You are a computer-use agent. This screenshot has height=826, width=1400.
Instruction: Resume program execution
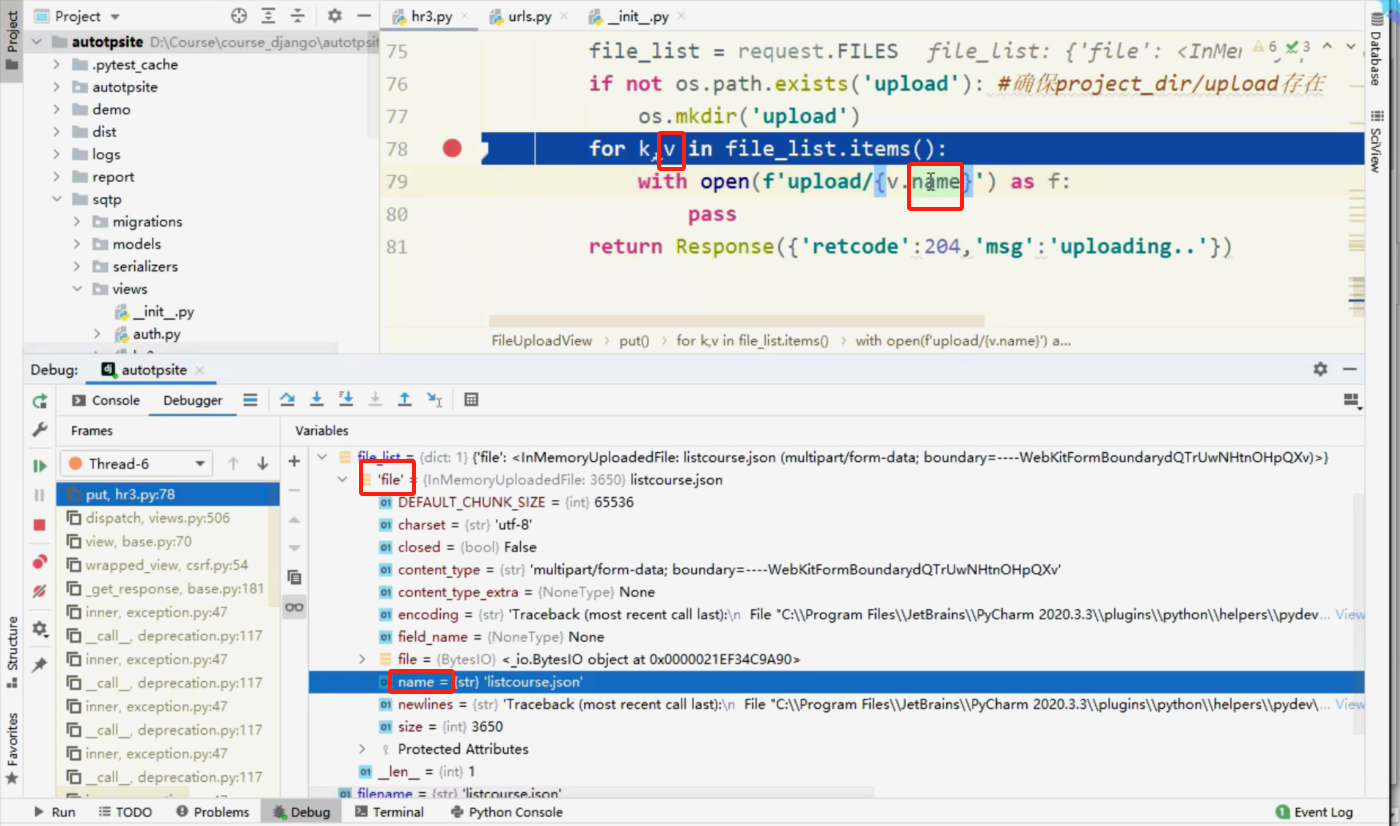coord(40,466)
